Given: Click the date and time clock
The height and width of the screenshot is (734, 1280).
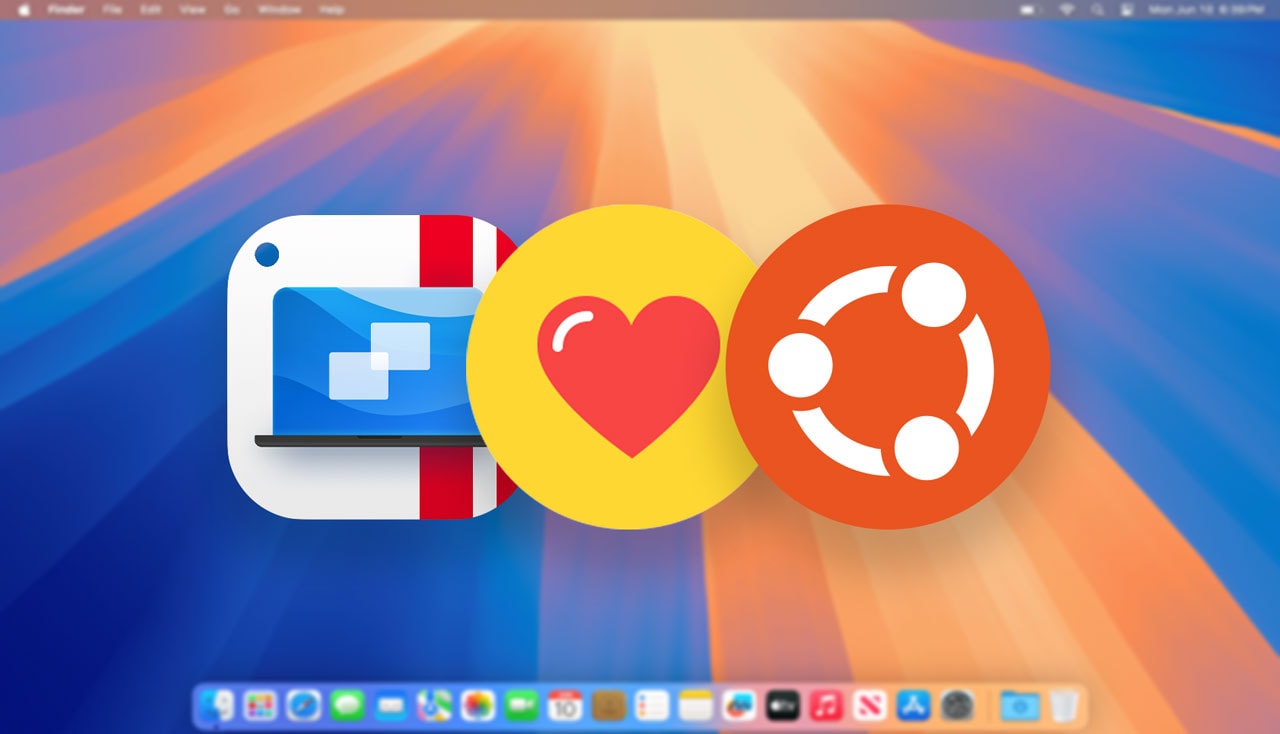Looking at the screenshot, I should pos(1207,9).
